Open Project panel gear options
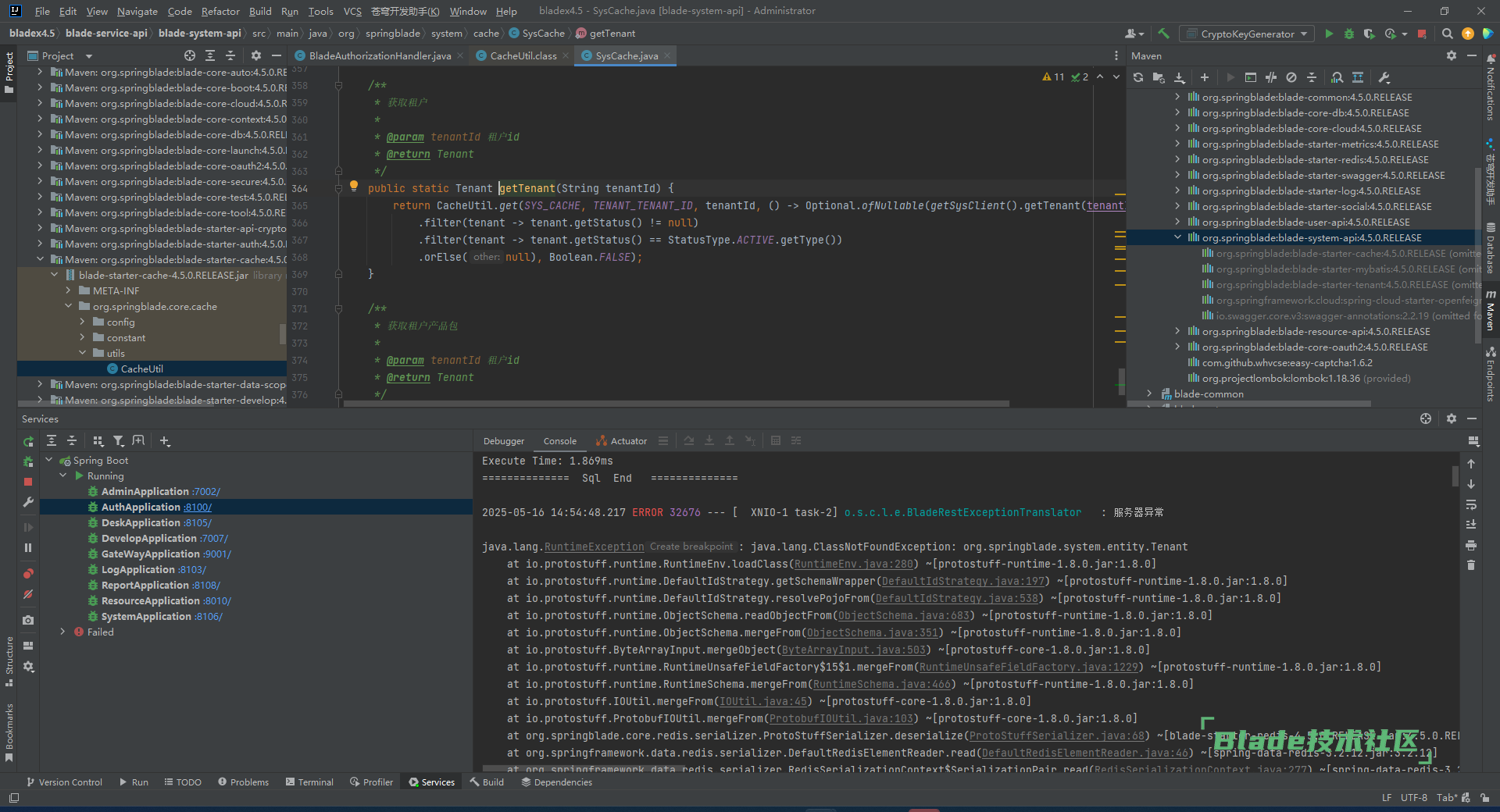This screenshot has width=1500, height=812. 256,55
